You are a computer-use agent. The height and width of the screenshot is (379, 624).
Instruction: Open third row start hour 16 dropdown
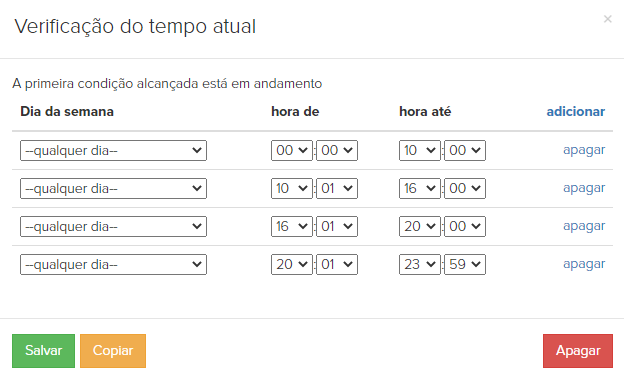coord(292,227)
